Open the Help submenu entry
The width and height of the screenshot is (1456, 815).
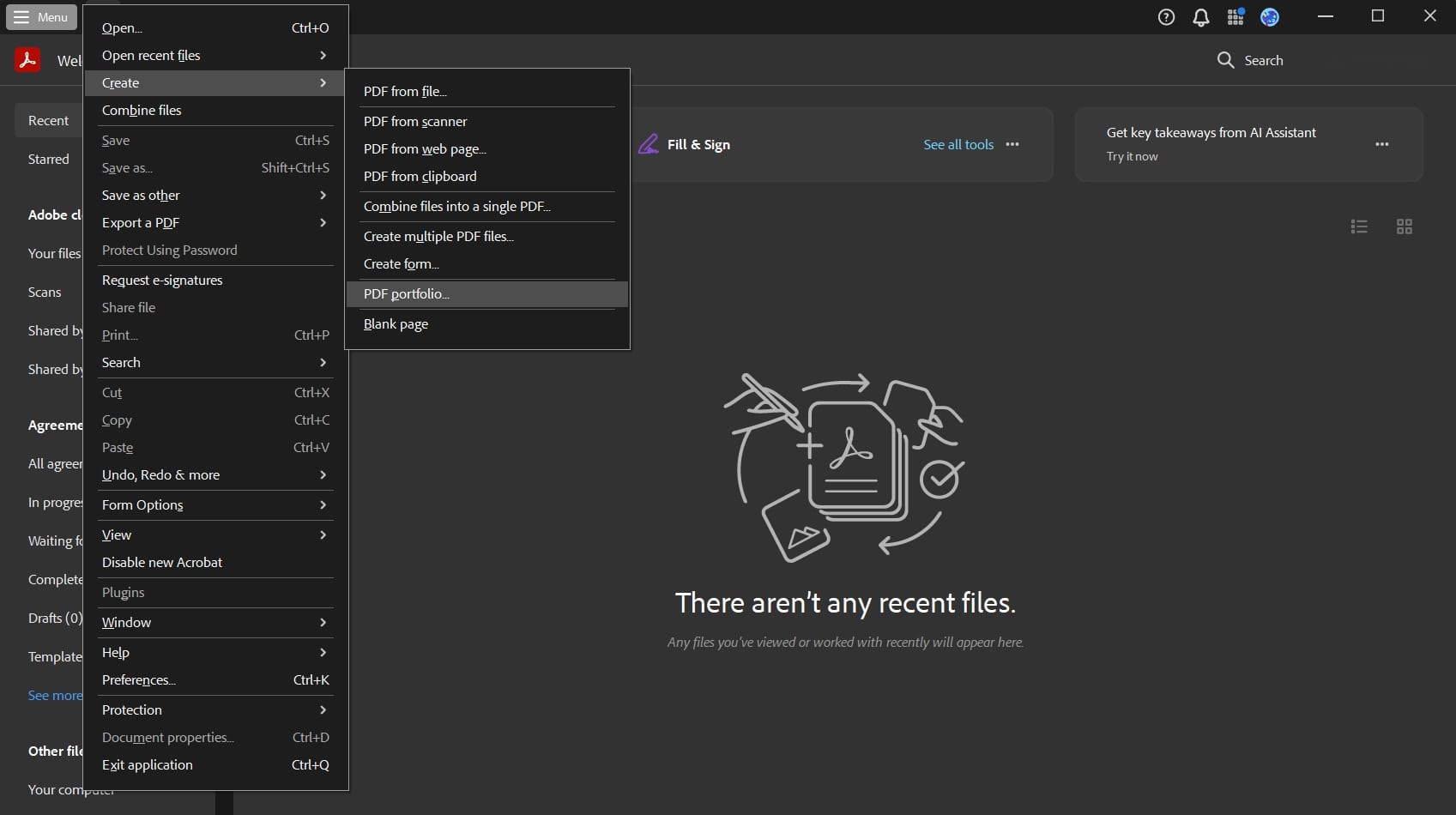tap(215, 652)
